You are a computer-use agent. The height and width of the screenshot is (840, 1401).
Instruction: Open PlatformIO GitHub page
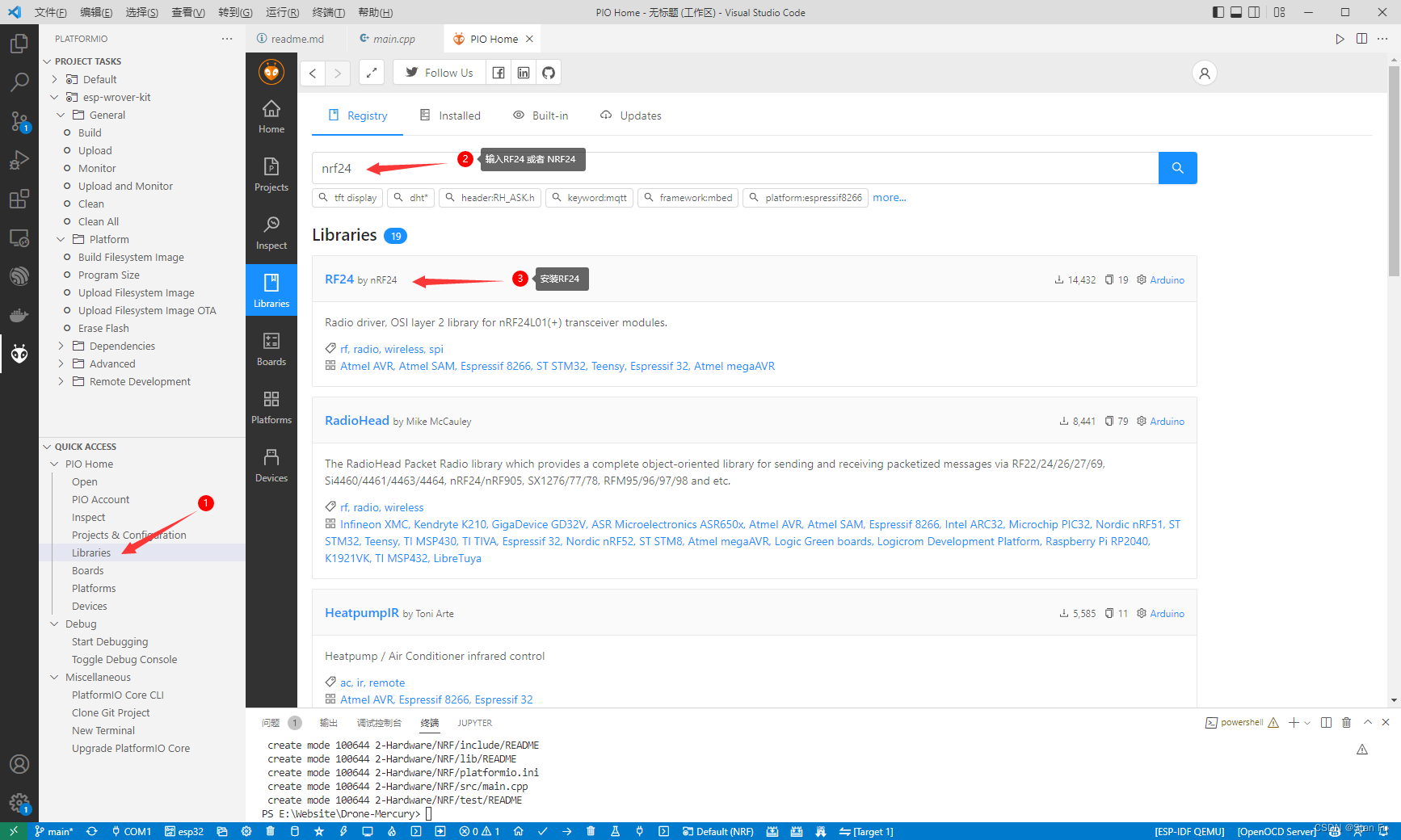pos(549,73)
